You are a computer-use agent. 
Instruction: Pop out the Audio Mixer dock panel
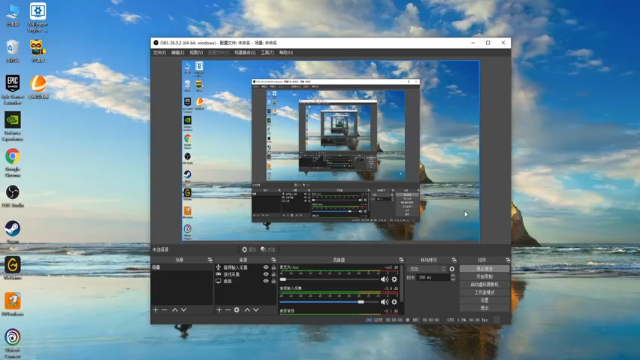tap(401, 260)
